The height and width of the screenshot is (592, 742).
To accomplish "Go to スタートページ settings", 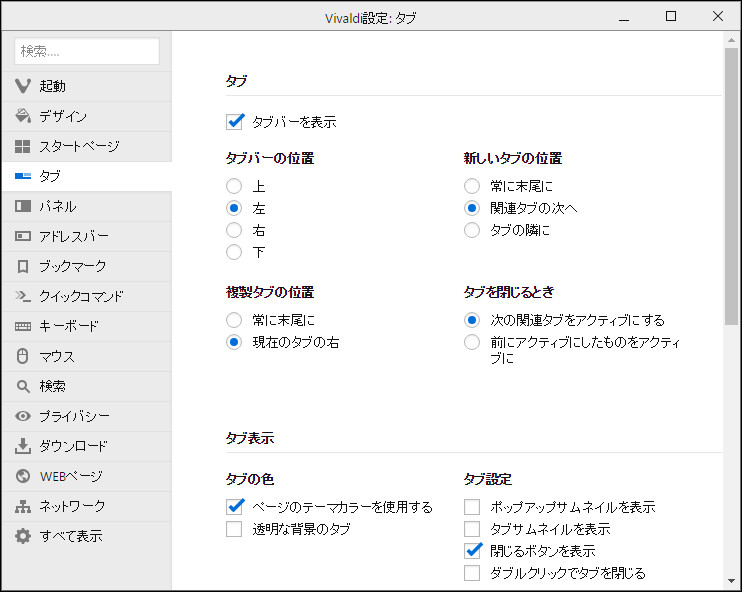I will [87, 146].
